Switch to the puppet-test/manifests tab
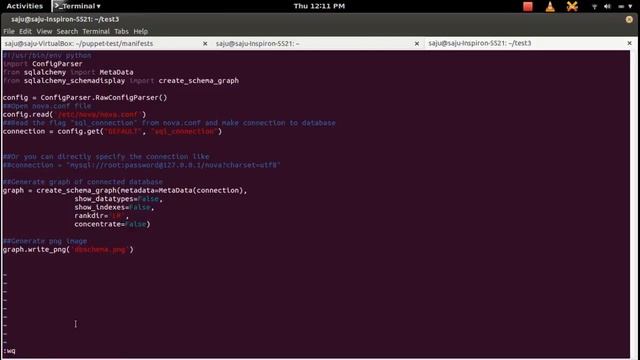The image size is (640, 360). tap(79, 43)
